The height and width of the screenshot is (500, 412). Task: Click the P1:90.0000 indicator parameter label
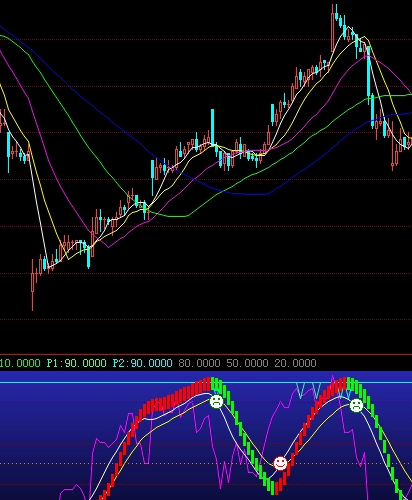[76, 363]
